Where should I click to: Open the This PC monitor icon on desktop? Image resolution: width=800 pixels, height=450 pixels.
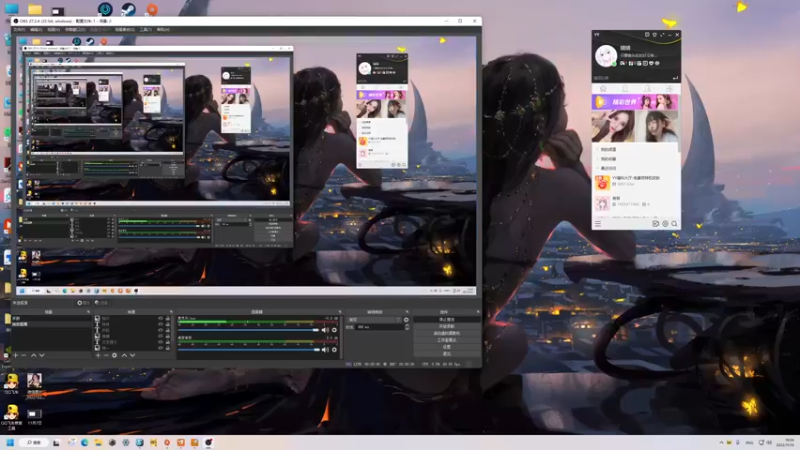point(11,9)
